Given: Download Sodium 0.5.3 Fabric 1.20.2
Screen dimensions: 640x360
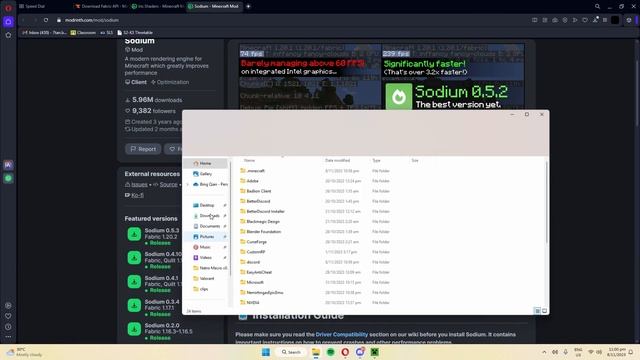Looking at the screenshot, I should tap(134, 234).
